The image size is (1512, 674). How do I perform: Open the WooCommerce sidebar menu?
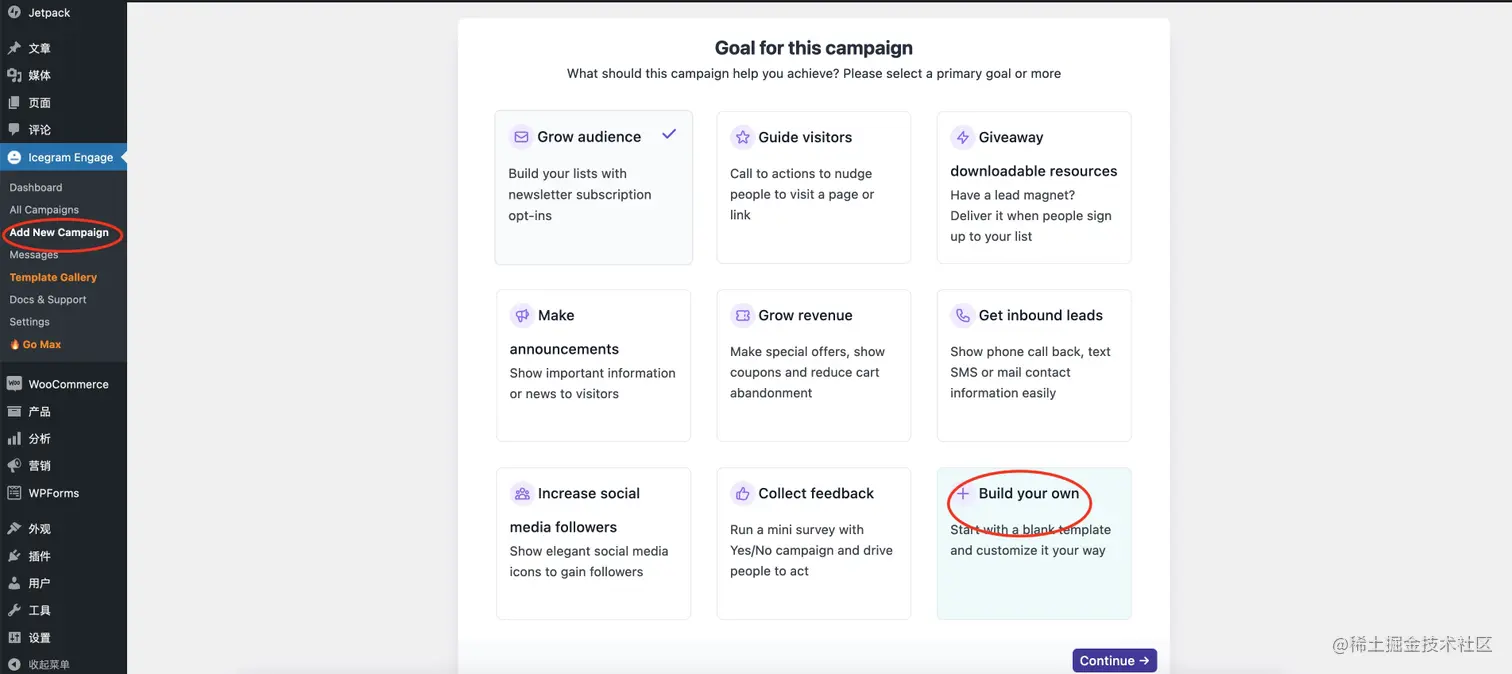[x=68, y=384]
